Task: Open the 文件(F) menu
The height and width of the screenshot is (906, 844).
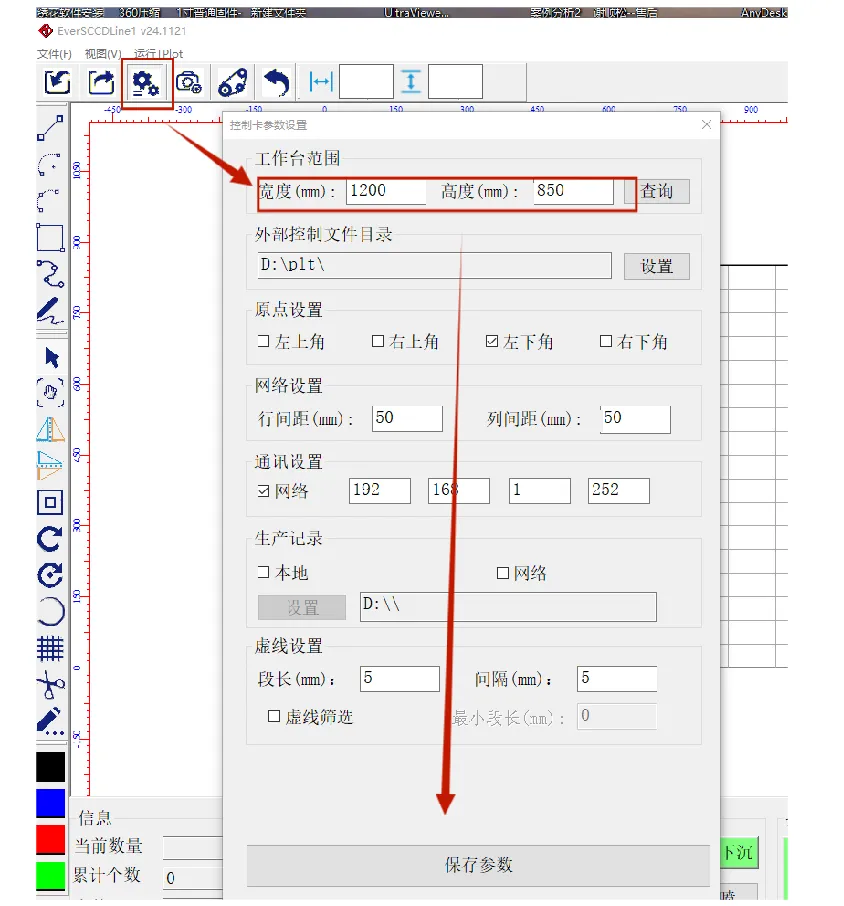Action: coord(54,54)
